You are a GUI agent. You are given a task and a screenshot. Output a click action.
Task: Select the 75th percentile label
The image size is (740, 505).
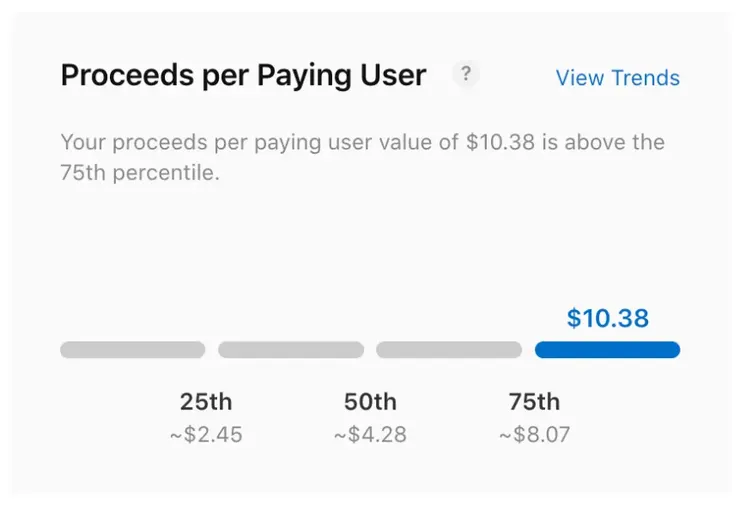[x=534, y=402]
